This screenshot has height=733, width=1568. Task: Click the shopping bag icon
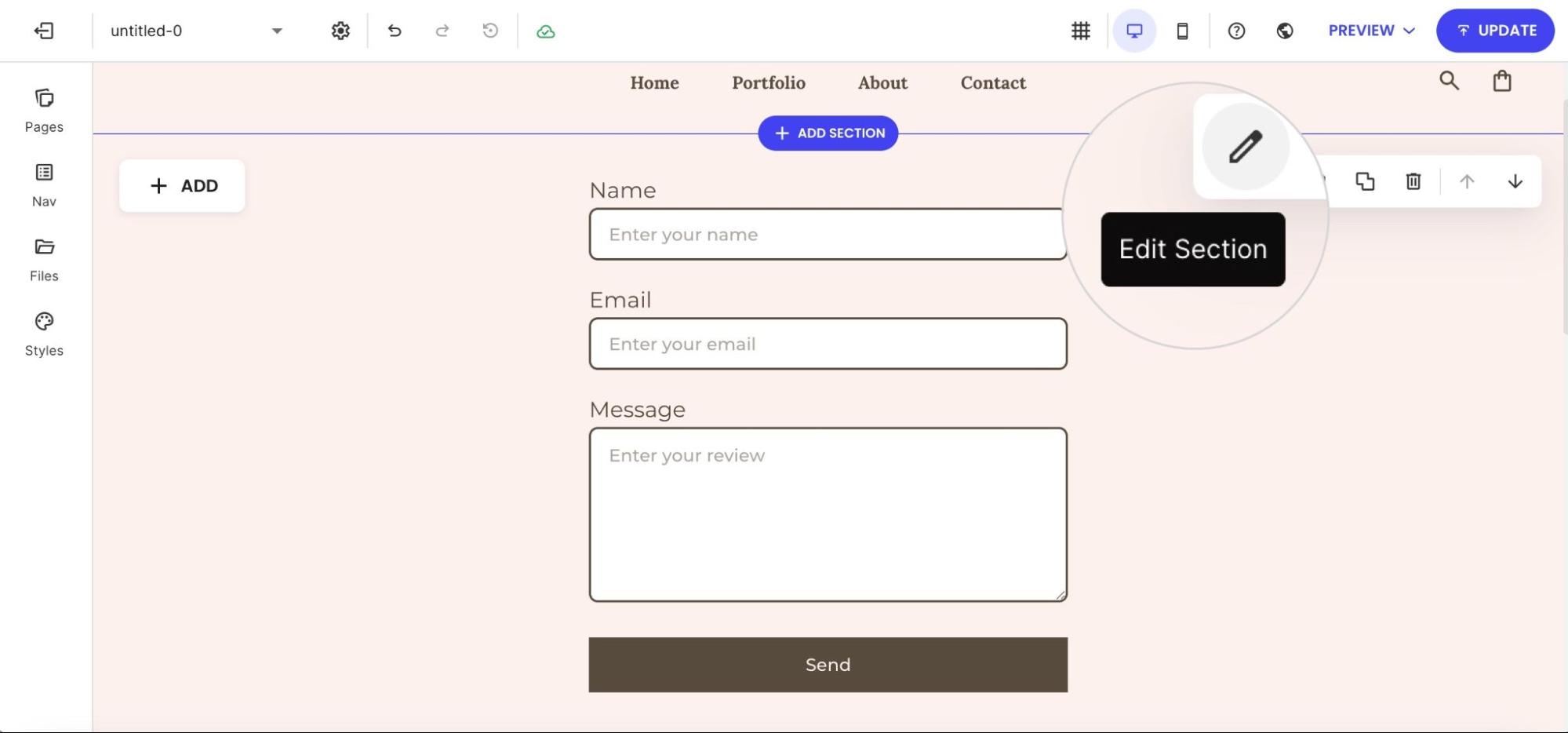pos(1501,81)
